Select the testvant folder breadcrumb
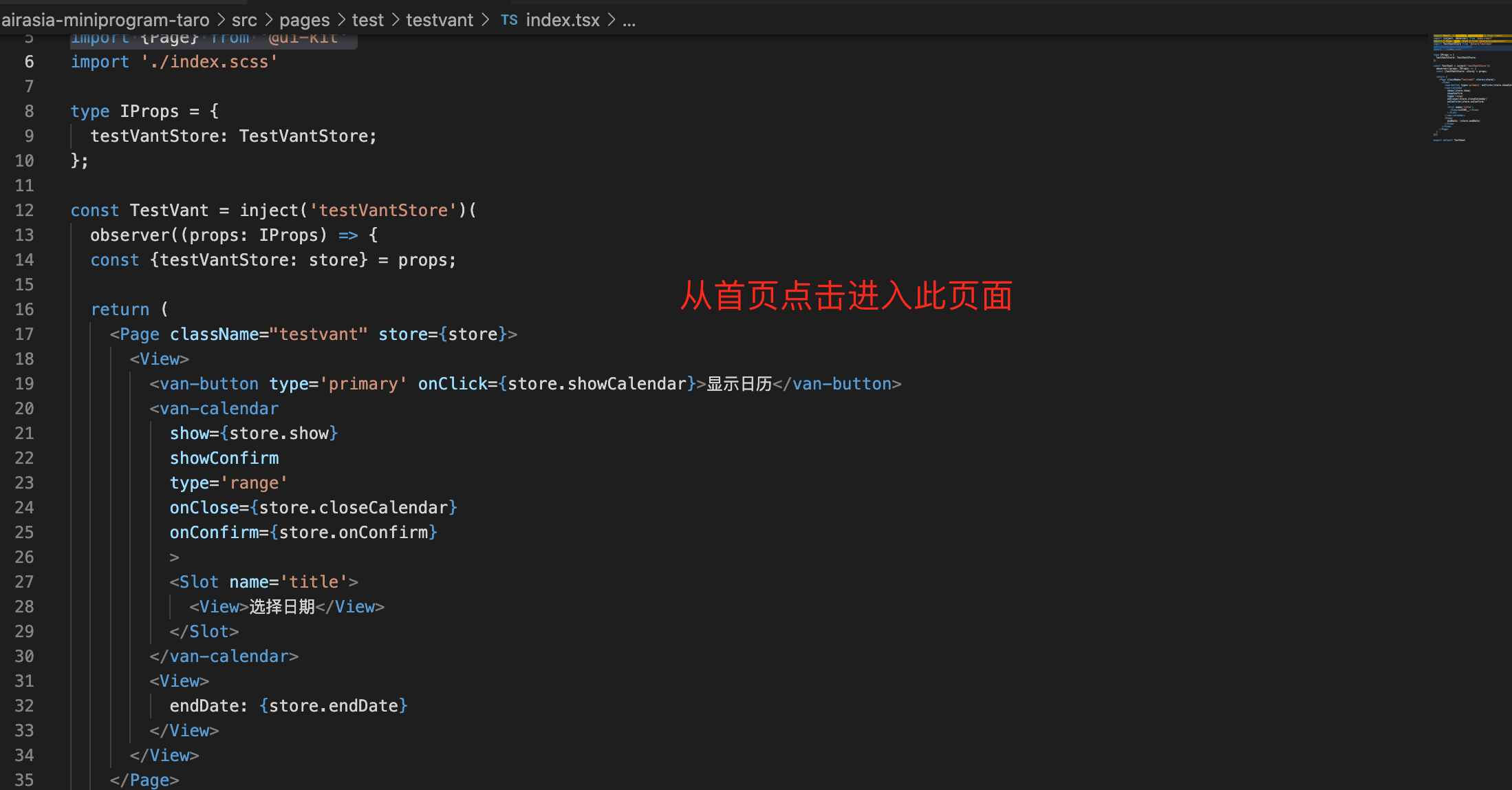The height and width of the screenshot is (790, 1512). [x=439, y=20]
